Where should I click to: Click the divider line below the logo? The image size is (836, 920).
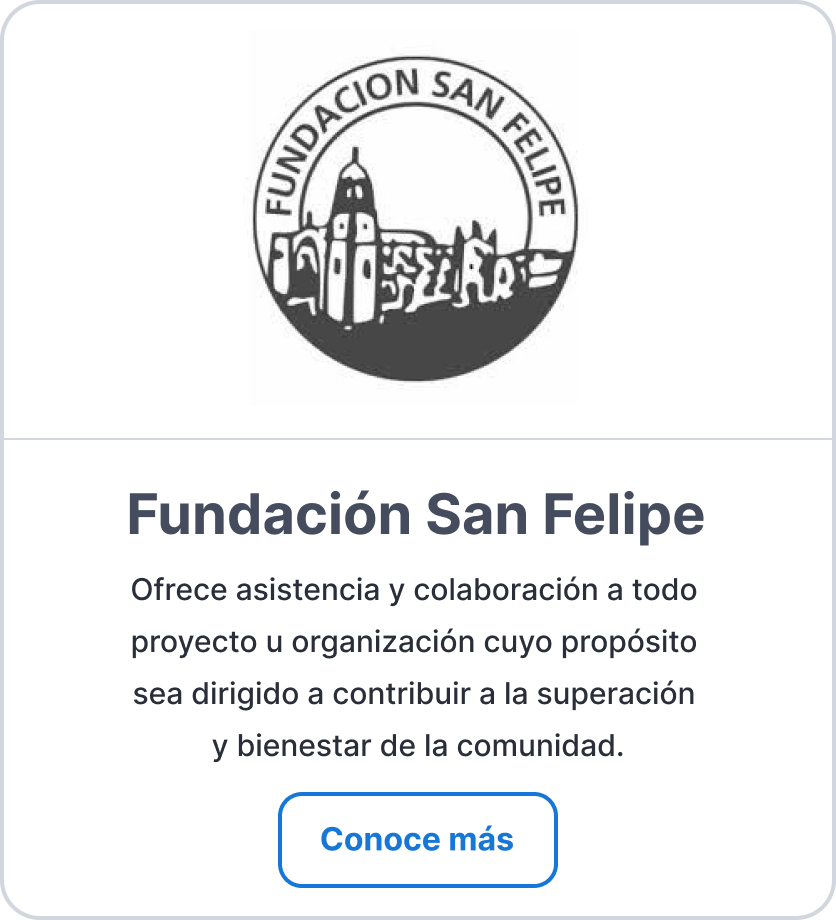[x=418, y=438]
